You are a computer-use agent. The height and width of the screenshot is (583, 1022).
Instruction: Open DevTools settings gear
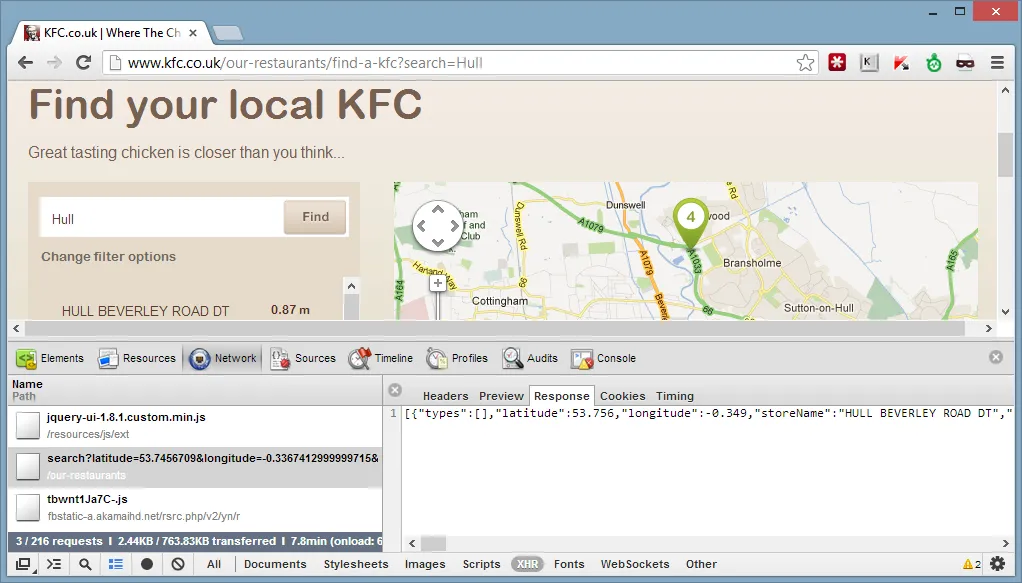click(997, 564)
